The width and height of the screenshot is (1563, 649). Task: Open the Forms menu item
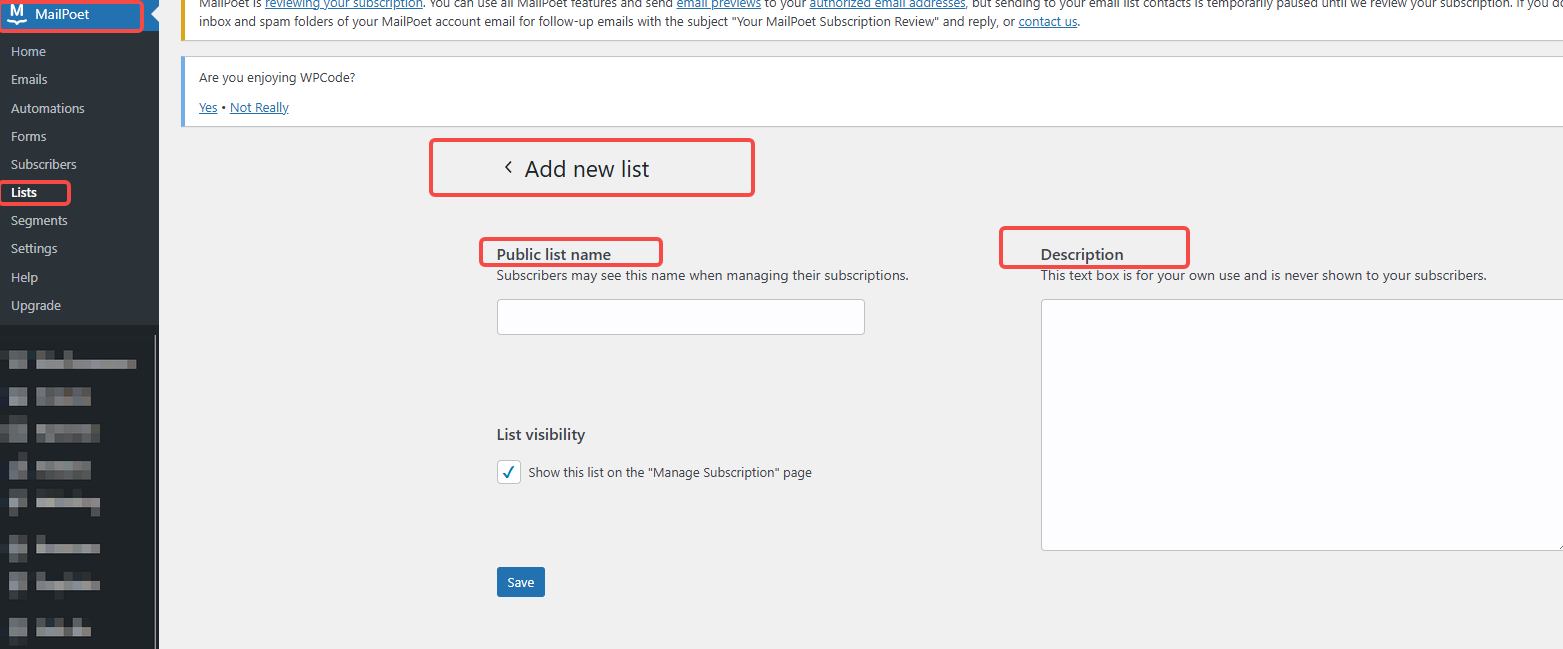point(28,136)
